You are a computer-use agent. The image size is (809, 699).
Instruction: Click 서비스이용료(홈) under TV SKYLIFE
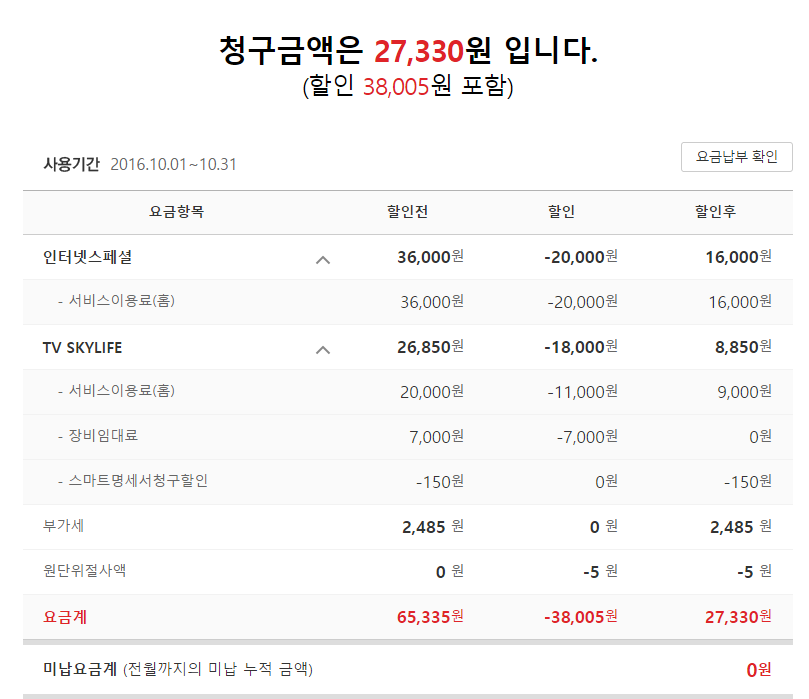tap(122, 390)
